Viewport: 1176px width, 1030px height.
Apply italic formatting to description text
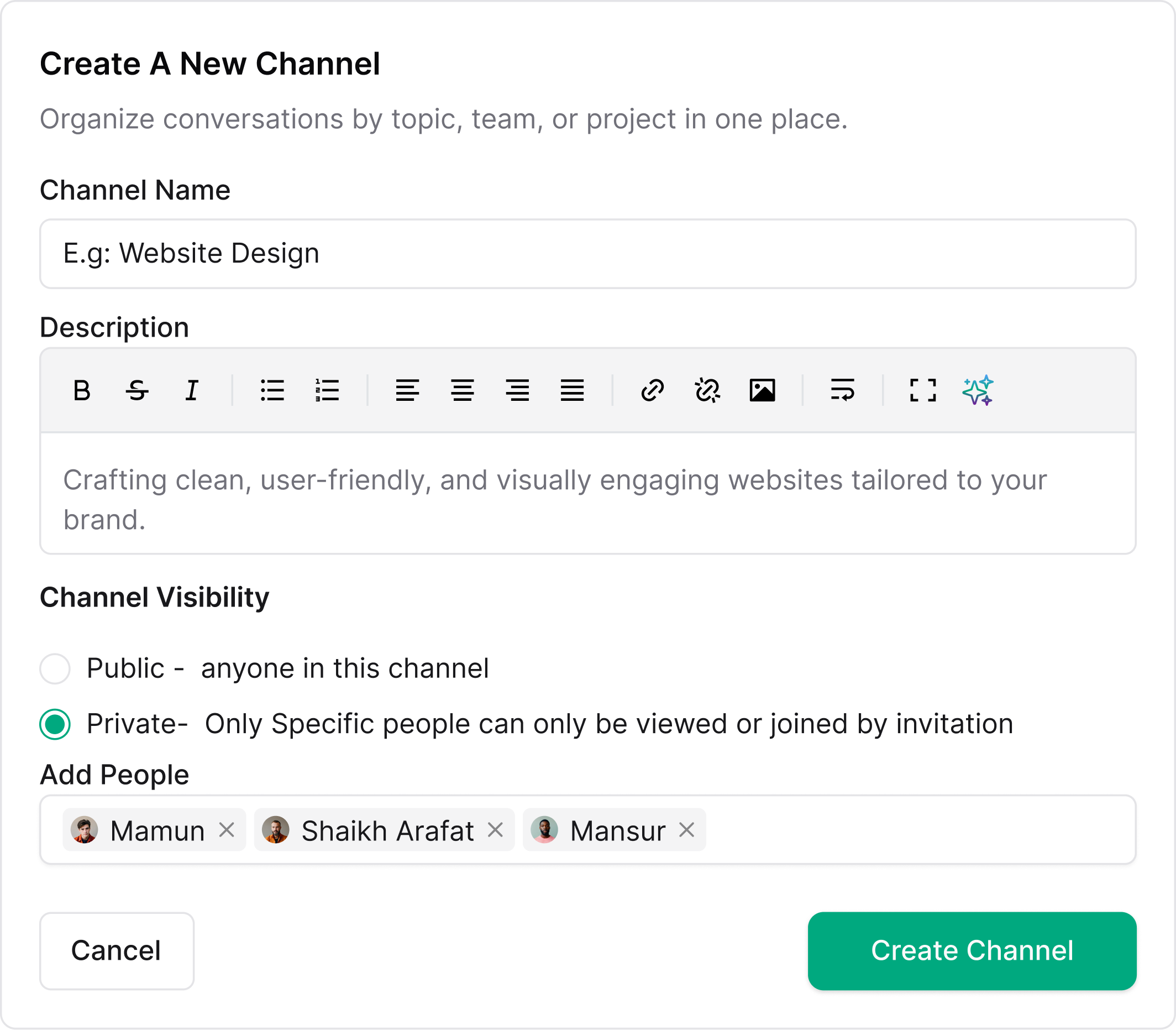tap(191, 391)
